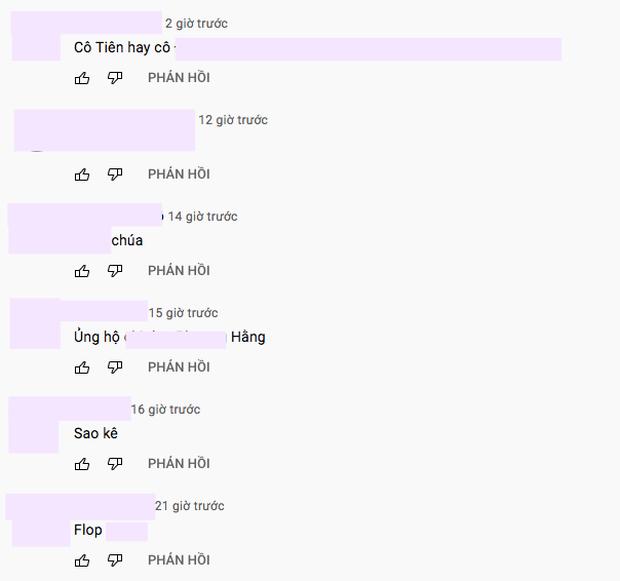Open the "16 giờ trước" timestamp link
This screenshot has width=620, height=581.
(x=166, y=410)
